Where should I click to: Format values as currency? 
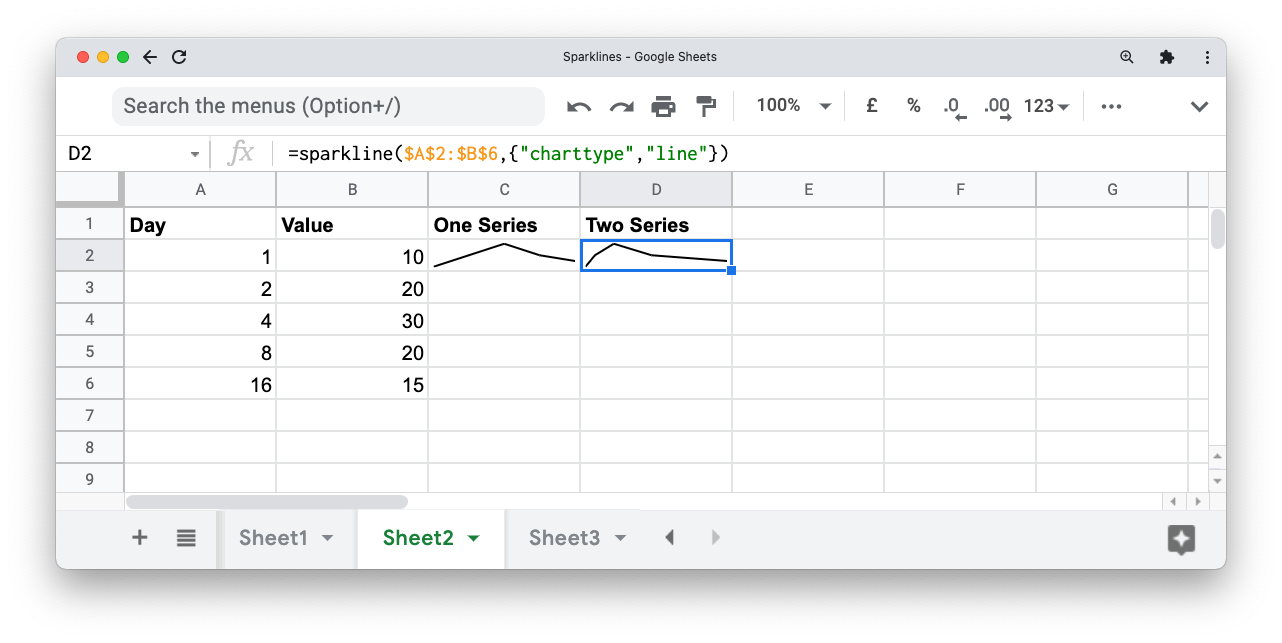[x=871, y=105]
